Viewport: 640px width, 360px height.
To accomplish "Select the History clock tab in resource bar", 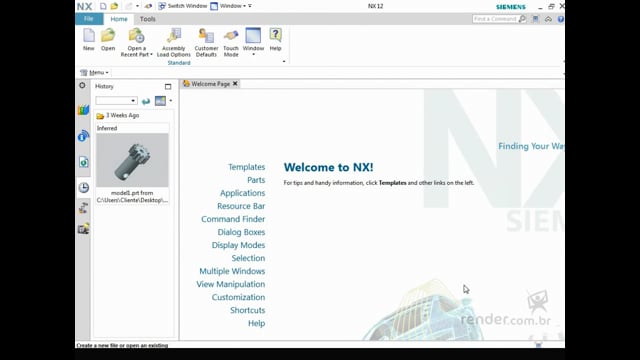I will pyautogui.click(x=84, y=187).
